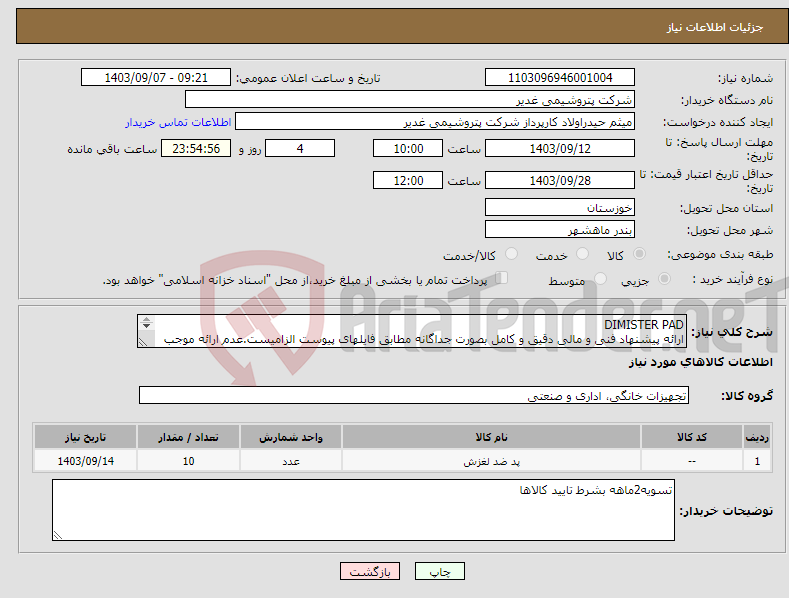
Task: Select the خدمت radio button
Action: click(582, 254)
